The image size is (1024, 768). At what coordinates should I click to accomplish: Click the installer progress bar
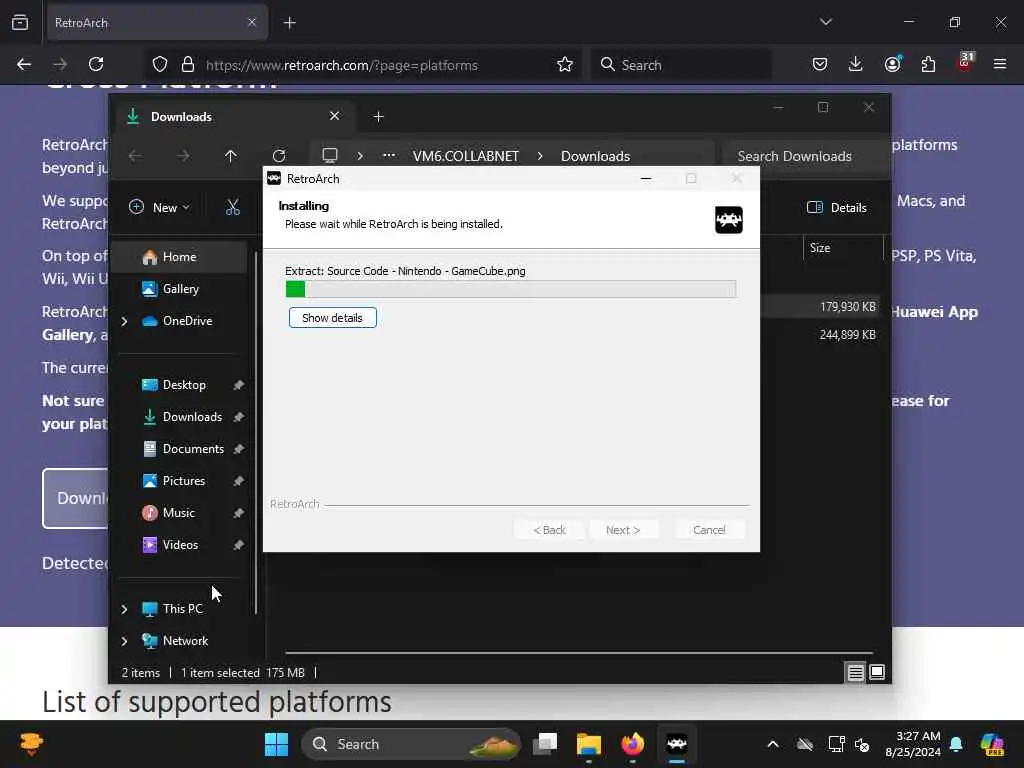pos(511,289)
